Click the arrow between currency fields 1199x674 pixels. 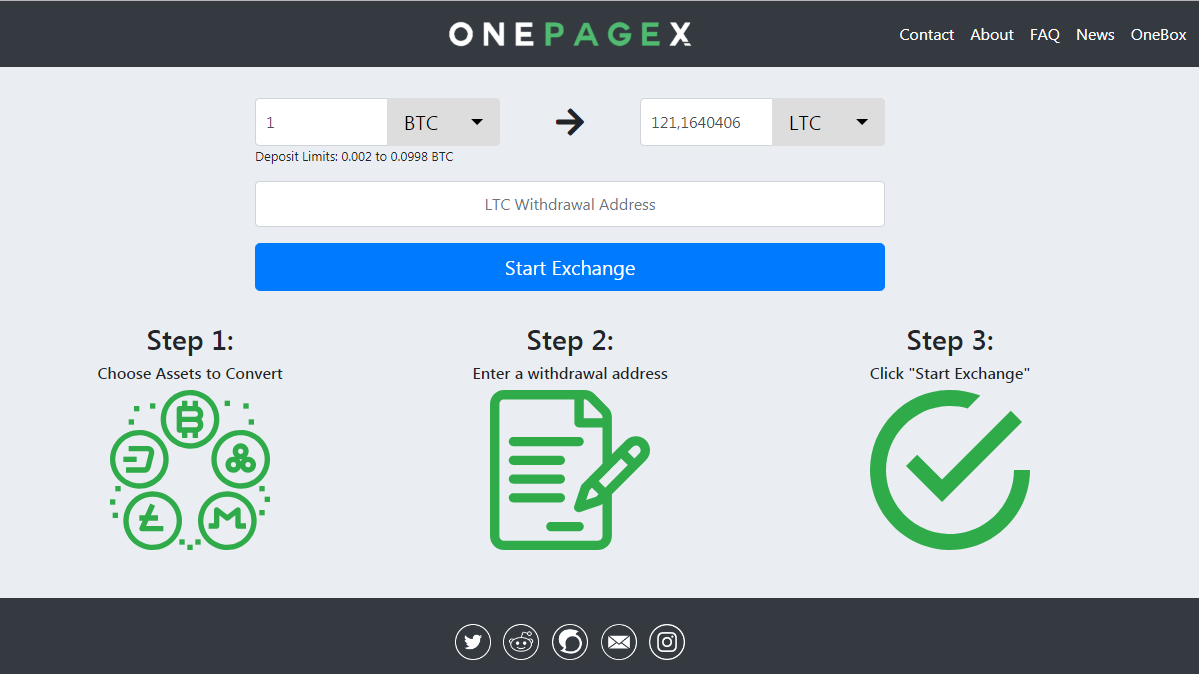(570, 122)
